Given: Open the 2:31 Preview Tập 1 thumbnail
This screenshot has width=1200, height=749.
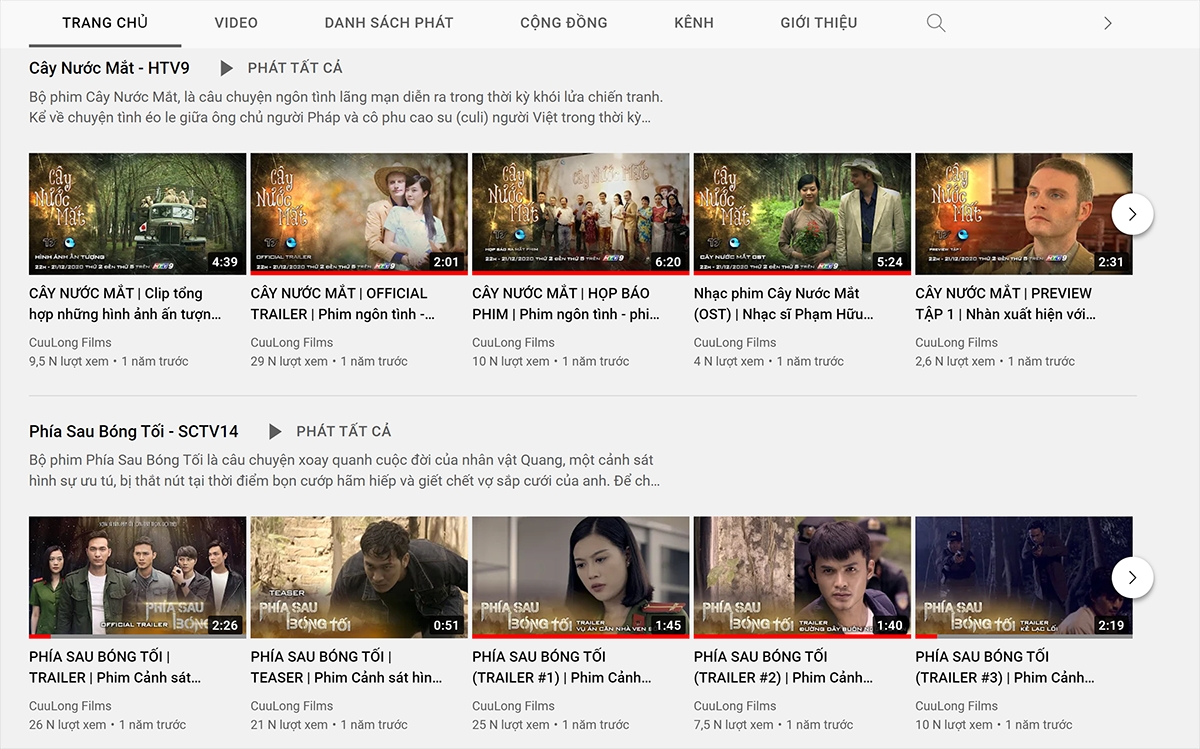Looking at the screenshot, I should click(1024, 214).
